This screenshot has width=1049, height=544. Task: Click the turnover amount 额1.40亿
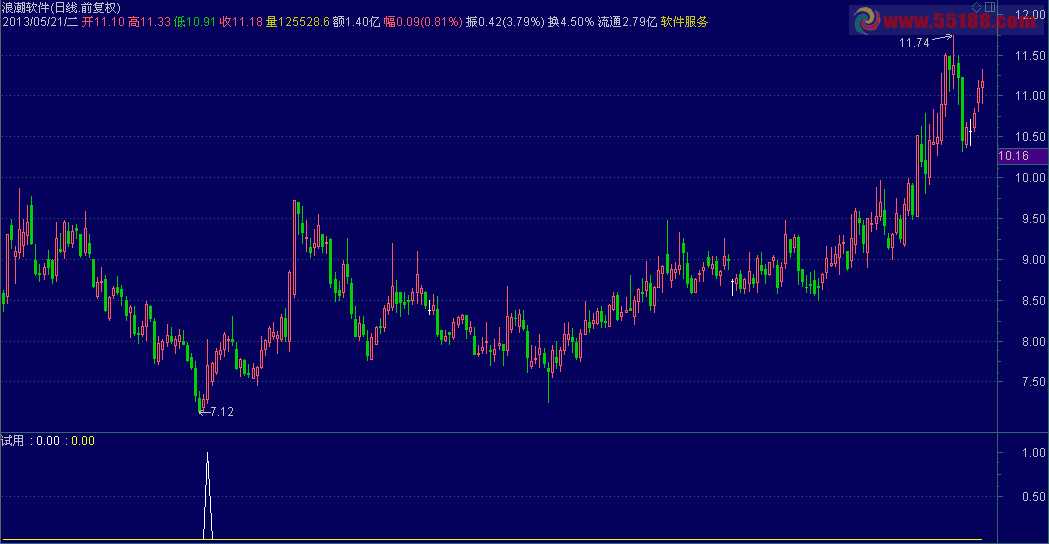coord(356,22)
